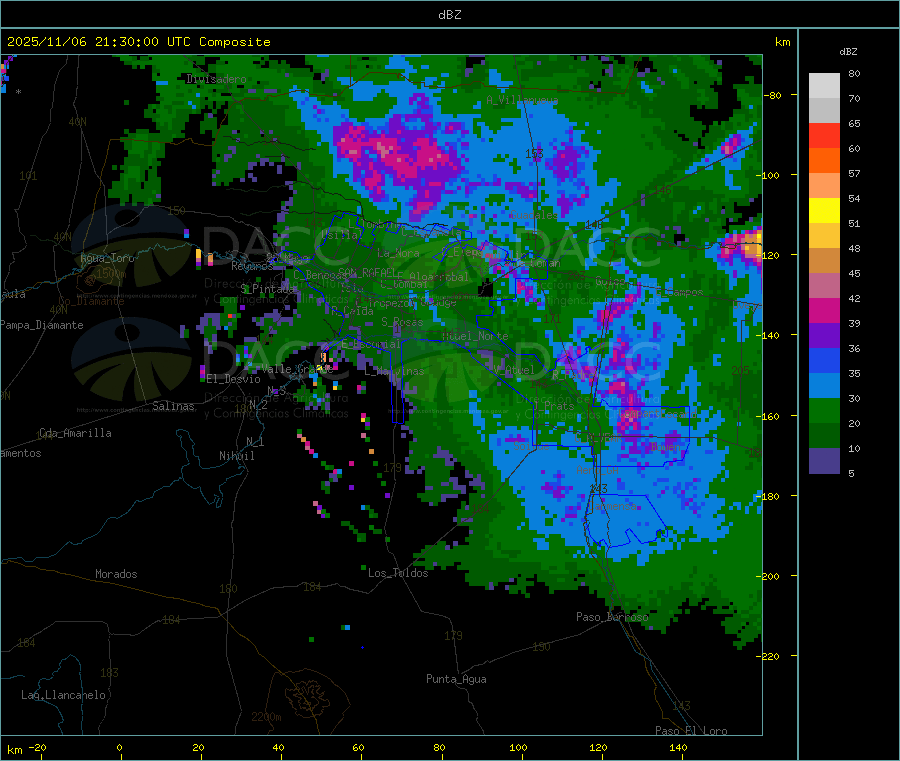Viewport: 900px width, 761px height.
Task: Pick the slate purple 5-10 dBZ legend band
Action: (824, 461)
